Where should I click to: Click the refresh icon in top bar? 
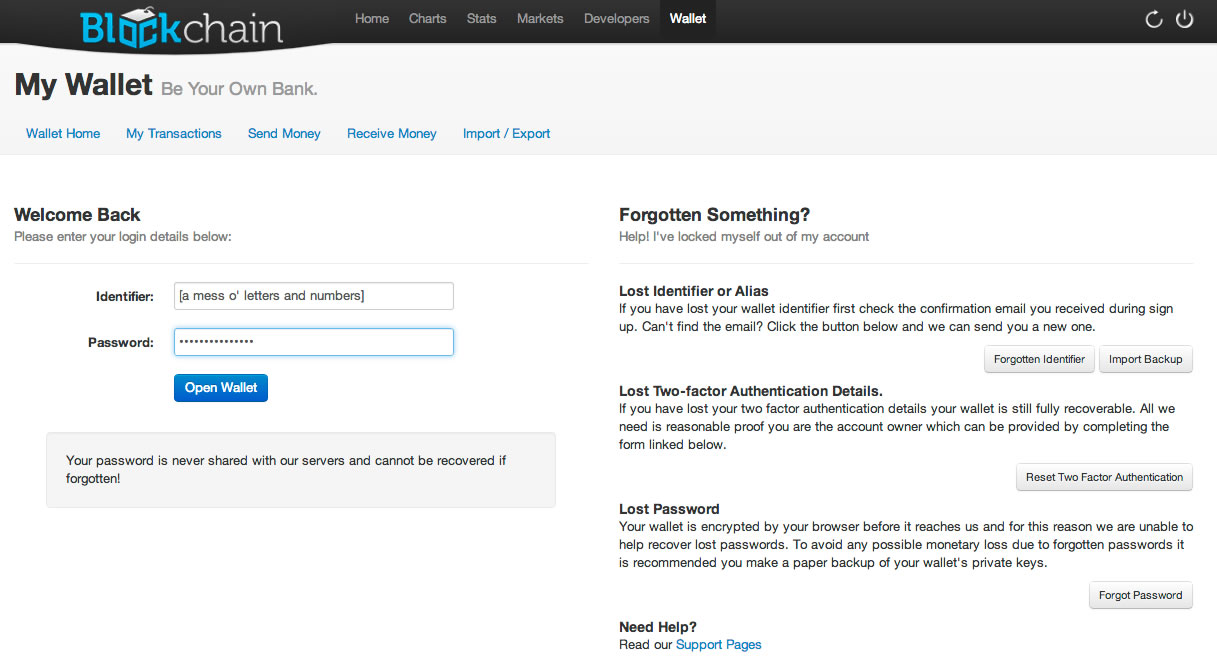1154,19
